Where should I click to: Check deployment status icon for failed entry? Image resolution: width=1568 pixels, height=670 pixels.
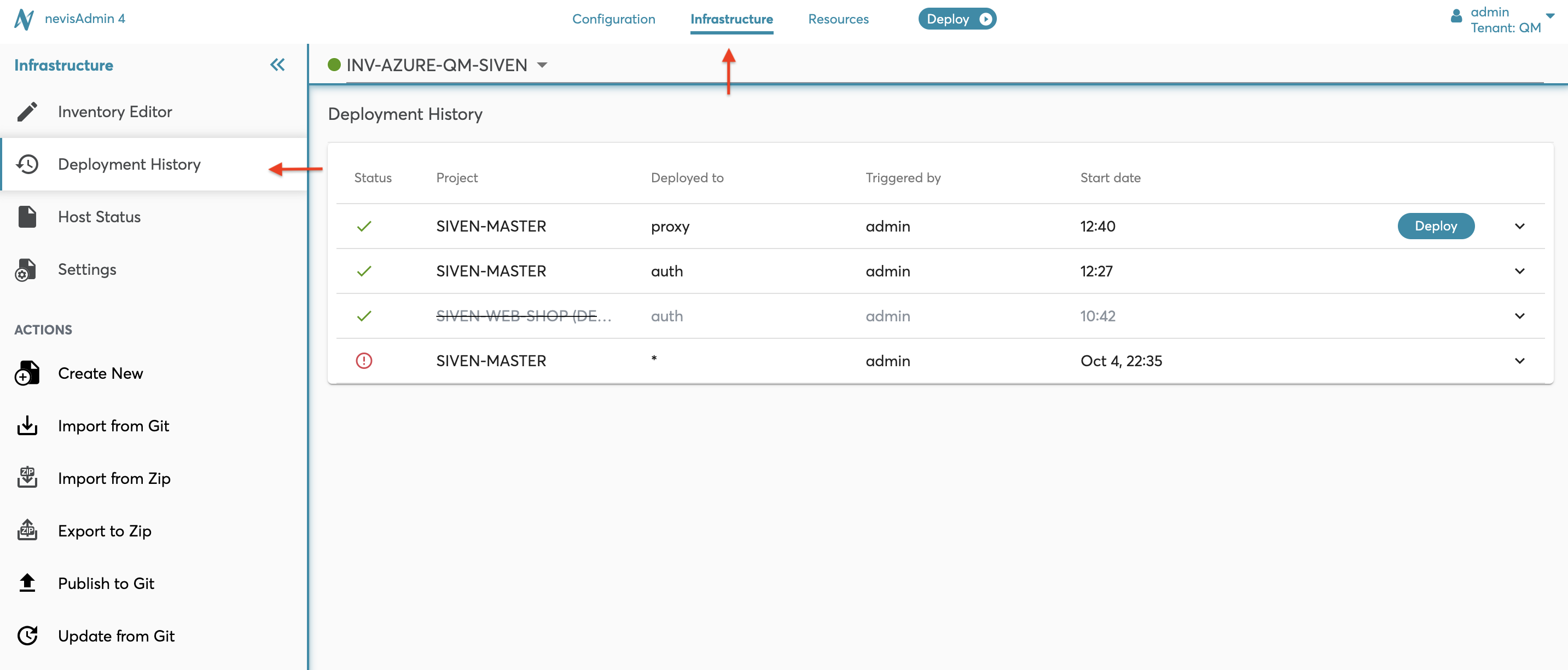point(365,361)
